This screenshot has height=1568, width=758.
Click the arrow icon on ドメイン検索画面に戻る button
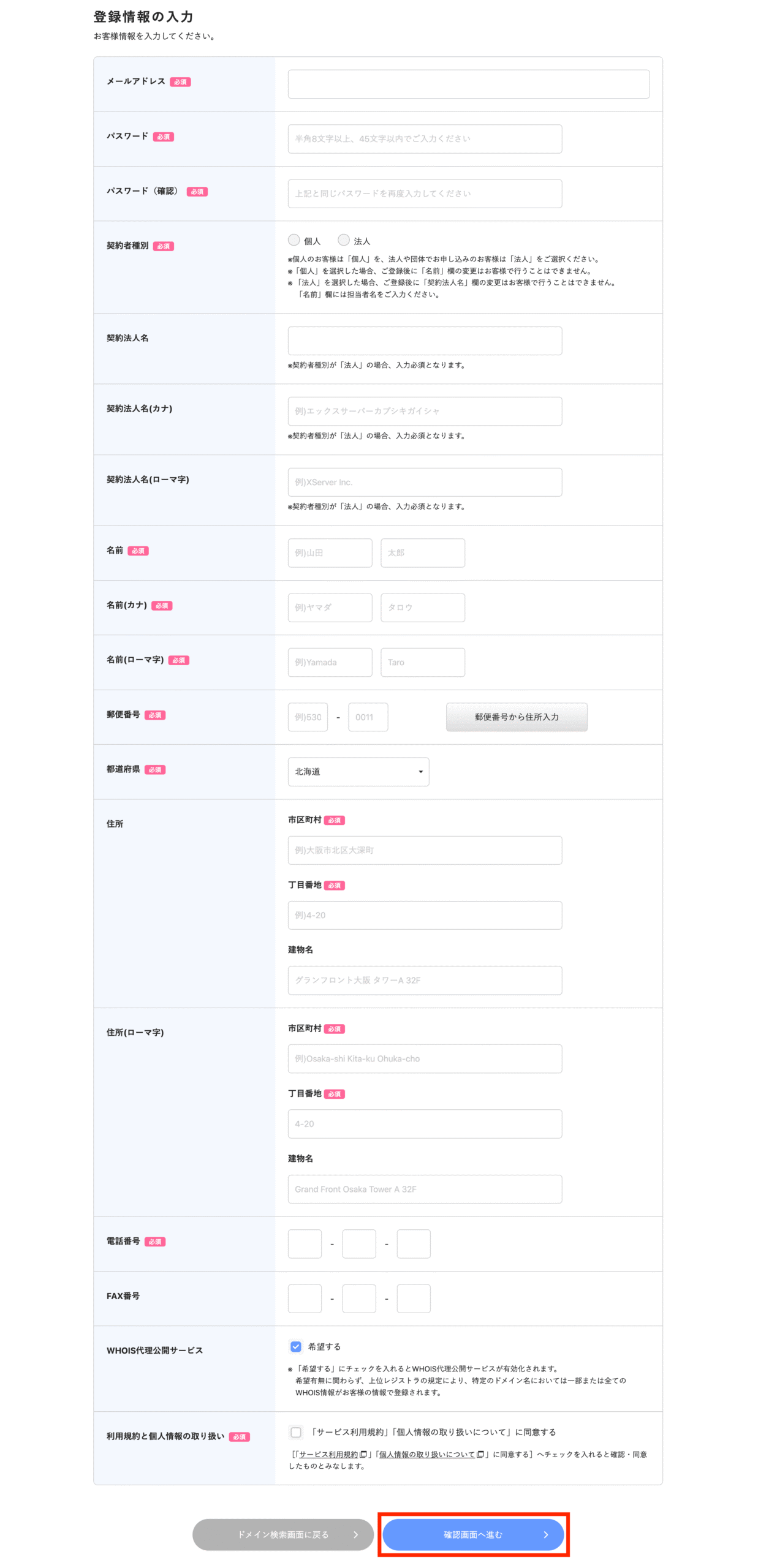click(x=355, y=1534)
